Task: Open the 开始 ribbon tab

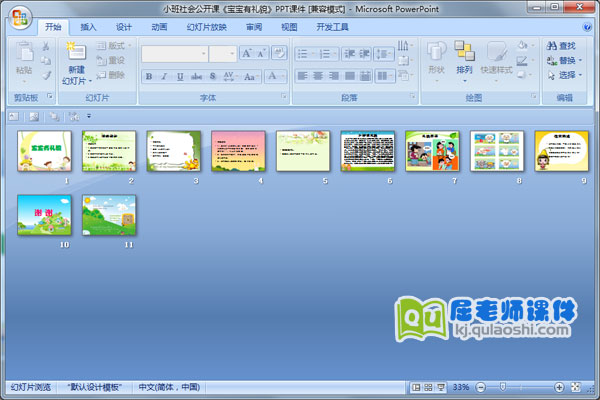Action: (x=53, y=27)
